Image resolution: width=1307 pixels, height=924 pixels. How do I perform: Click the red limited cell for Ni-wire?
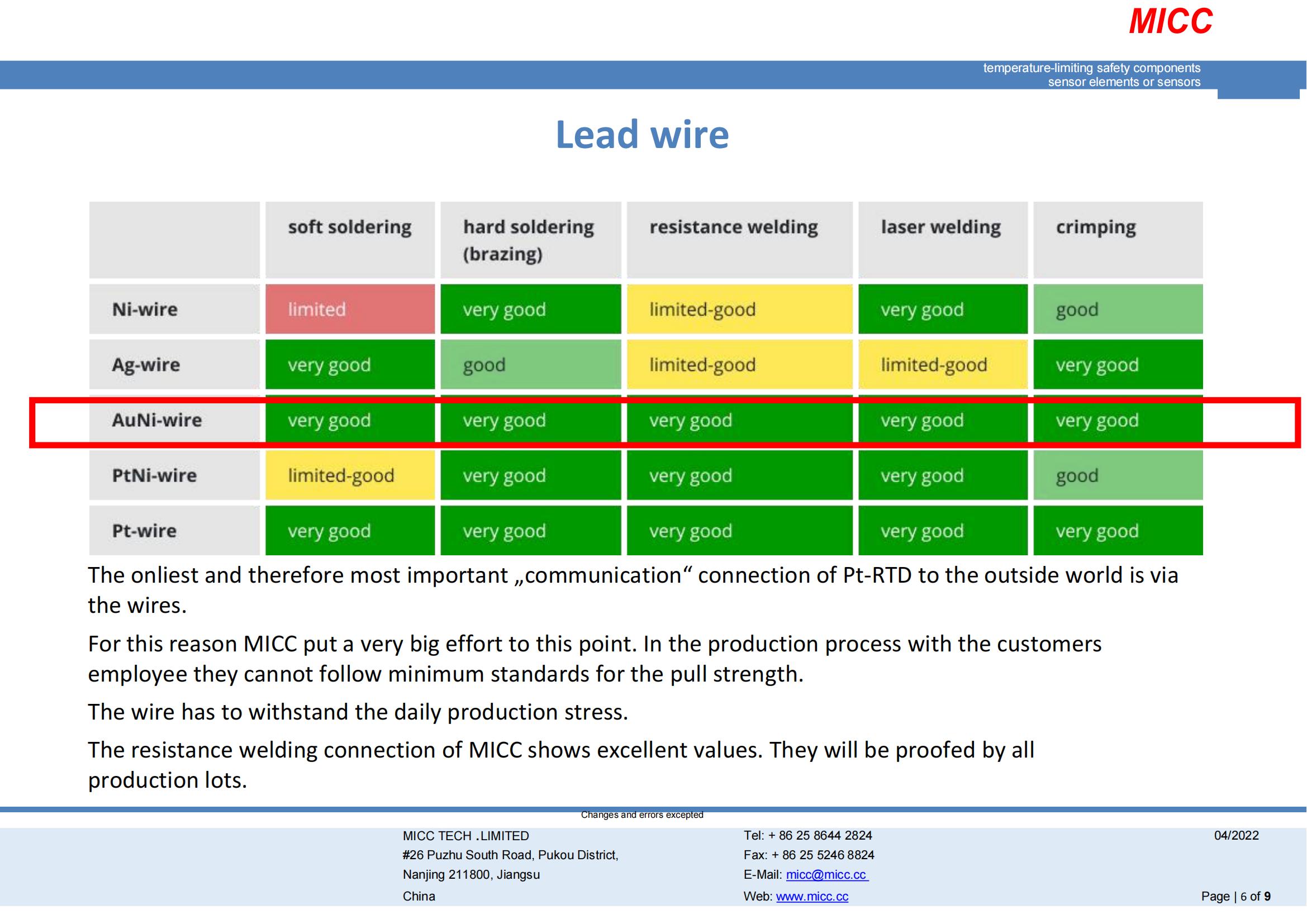(349, 309)
